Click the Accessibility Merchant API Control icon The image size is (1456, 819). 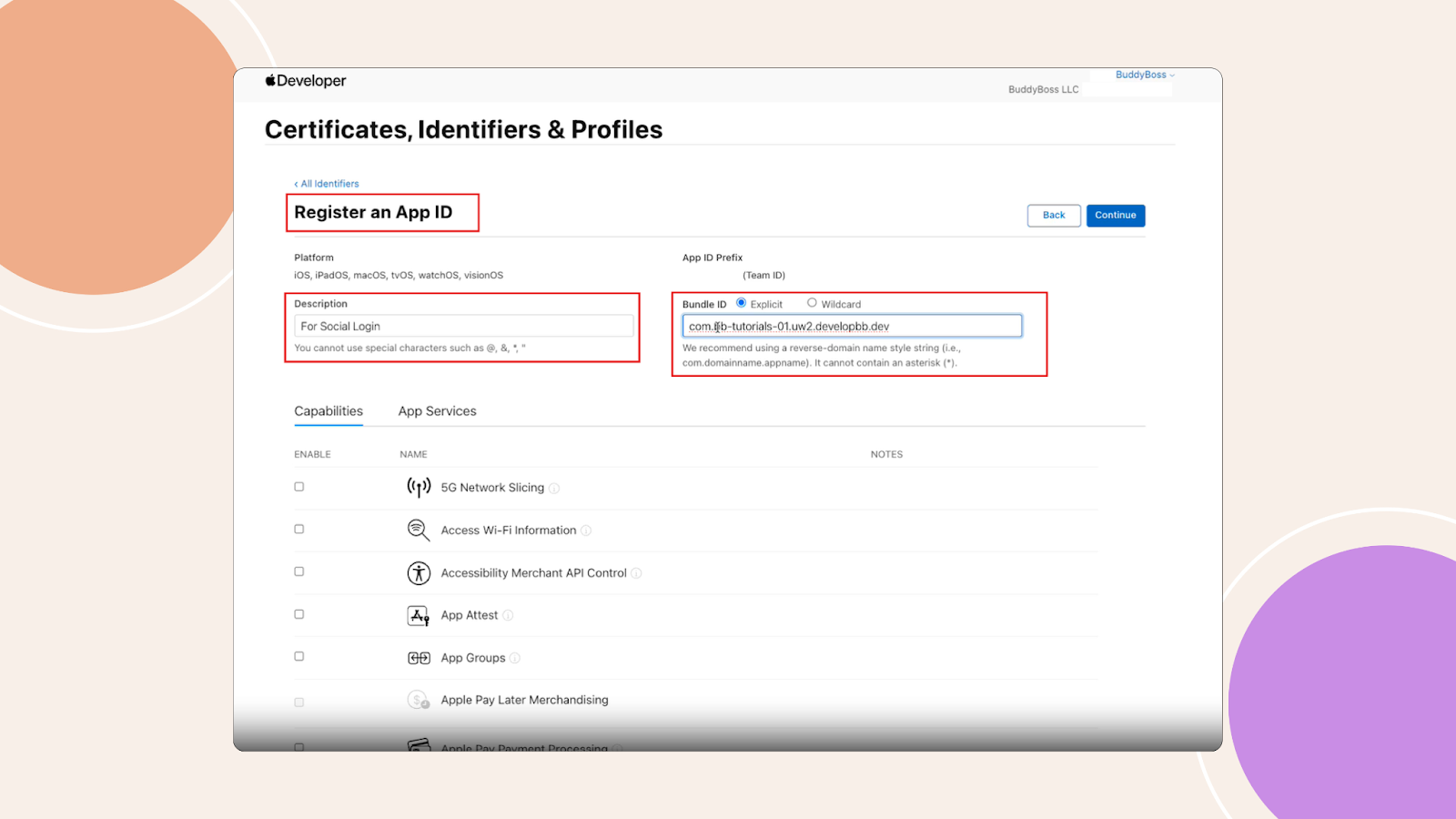point(419,573)
